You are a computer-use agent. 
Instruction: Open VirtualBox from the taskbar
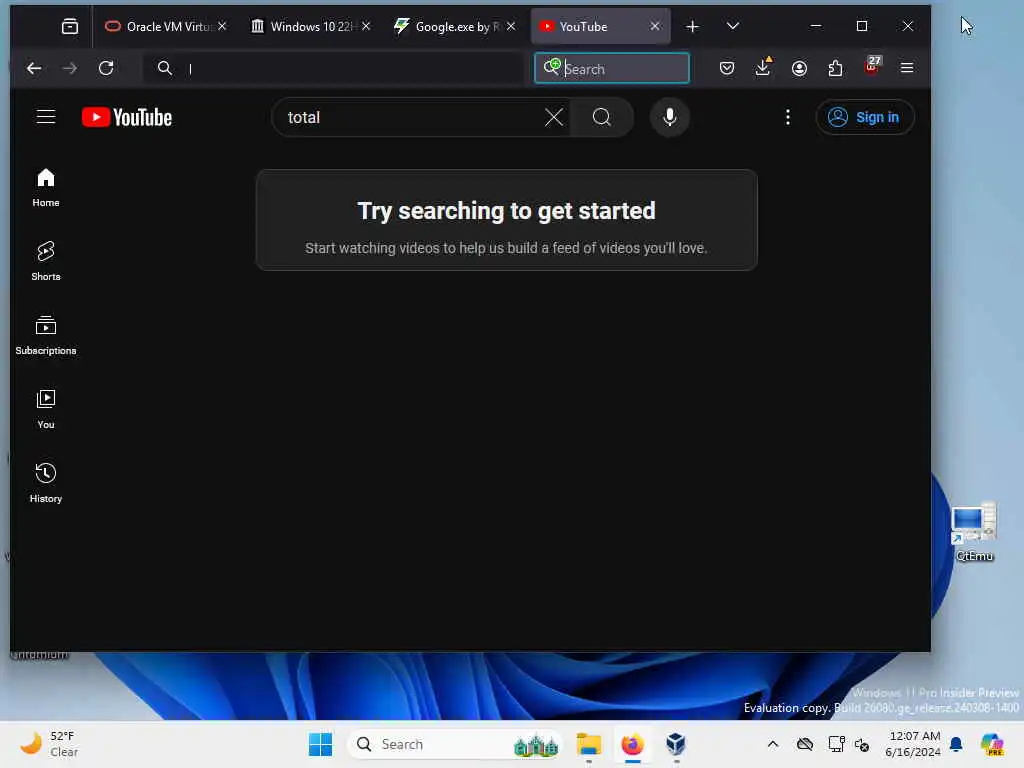click(x=676, y=744)
